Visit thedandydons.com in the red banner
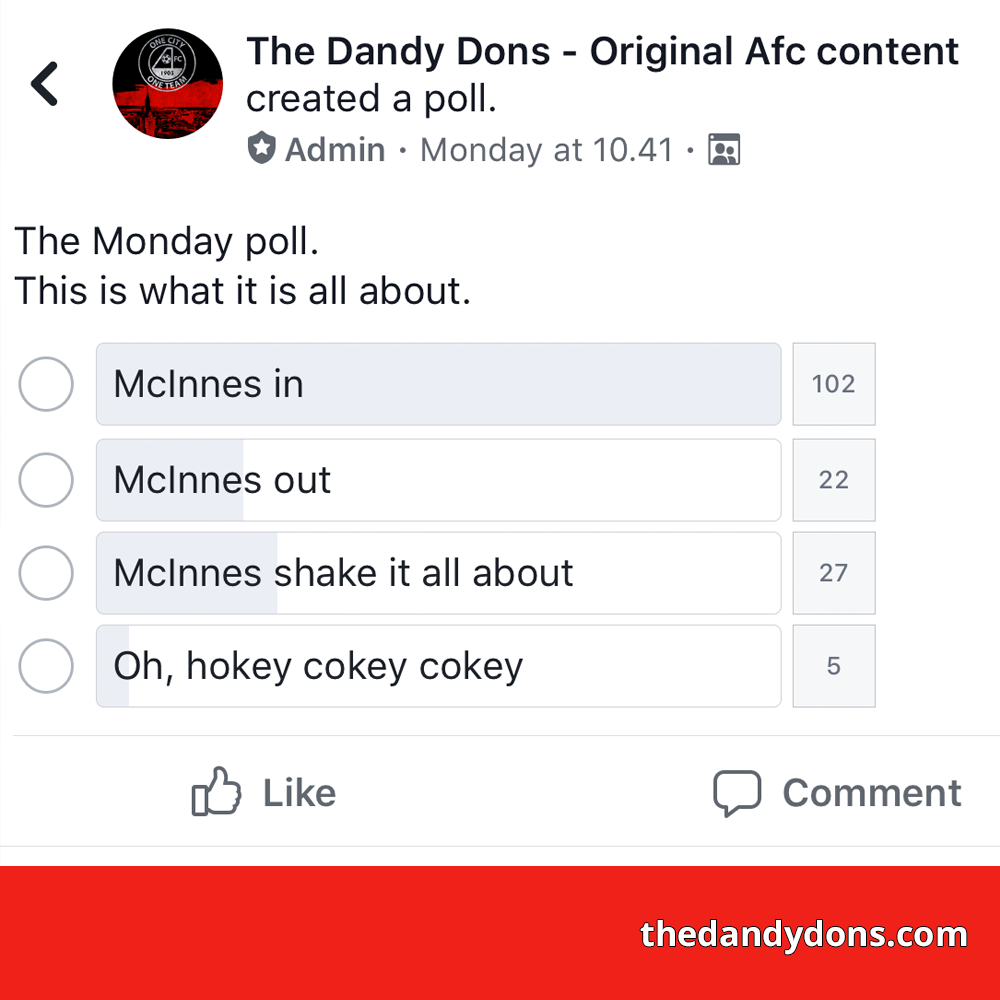 804,934
